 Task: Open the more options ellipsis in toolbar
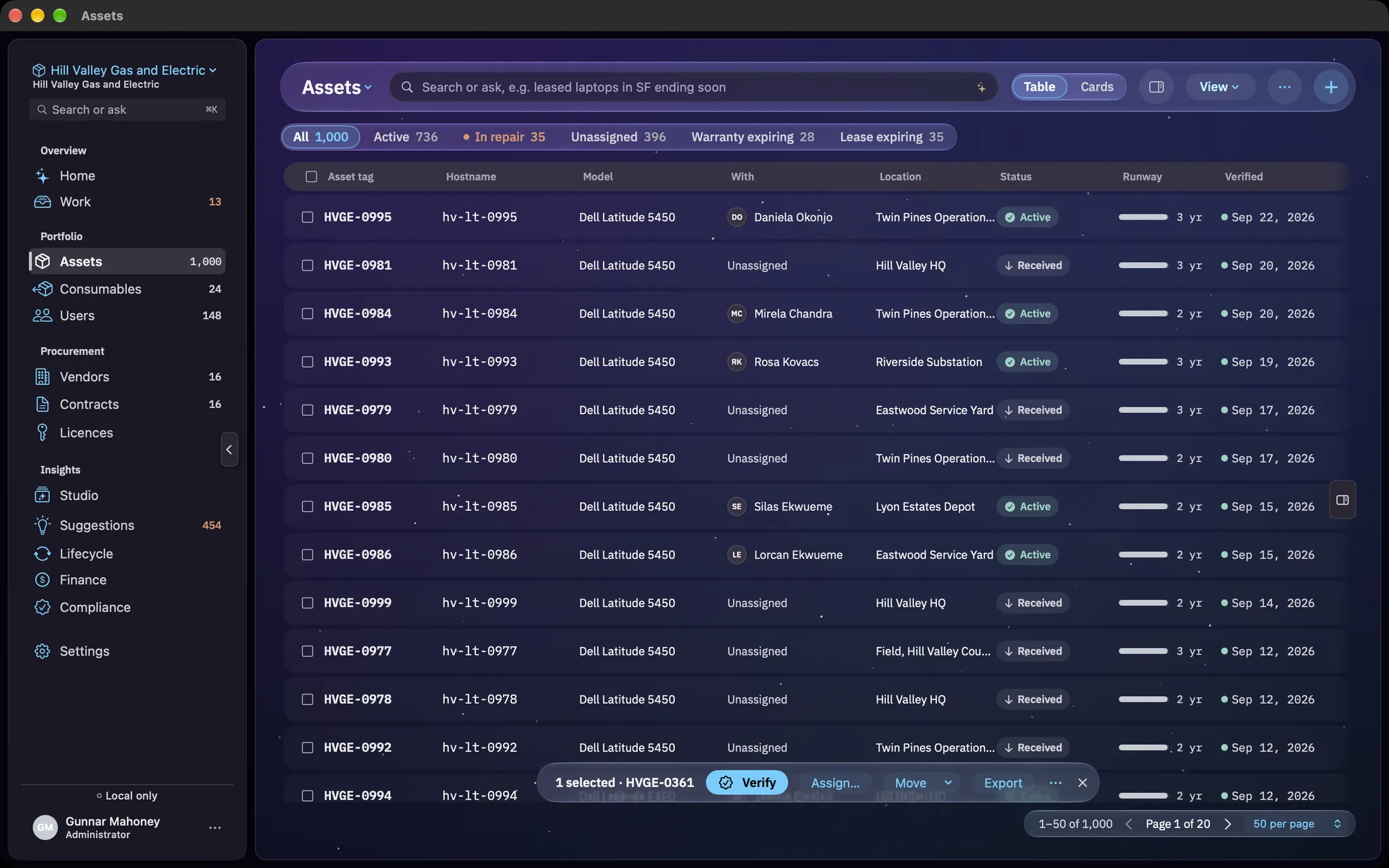coord(1284,87)
